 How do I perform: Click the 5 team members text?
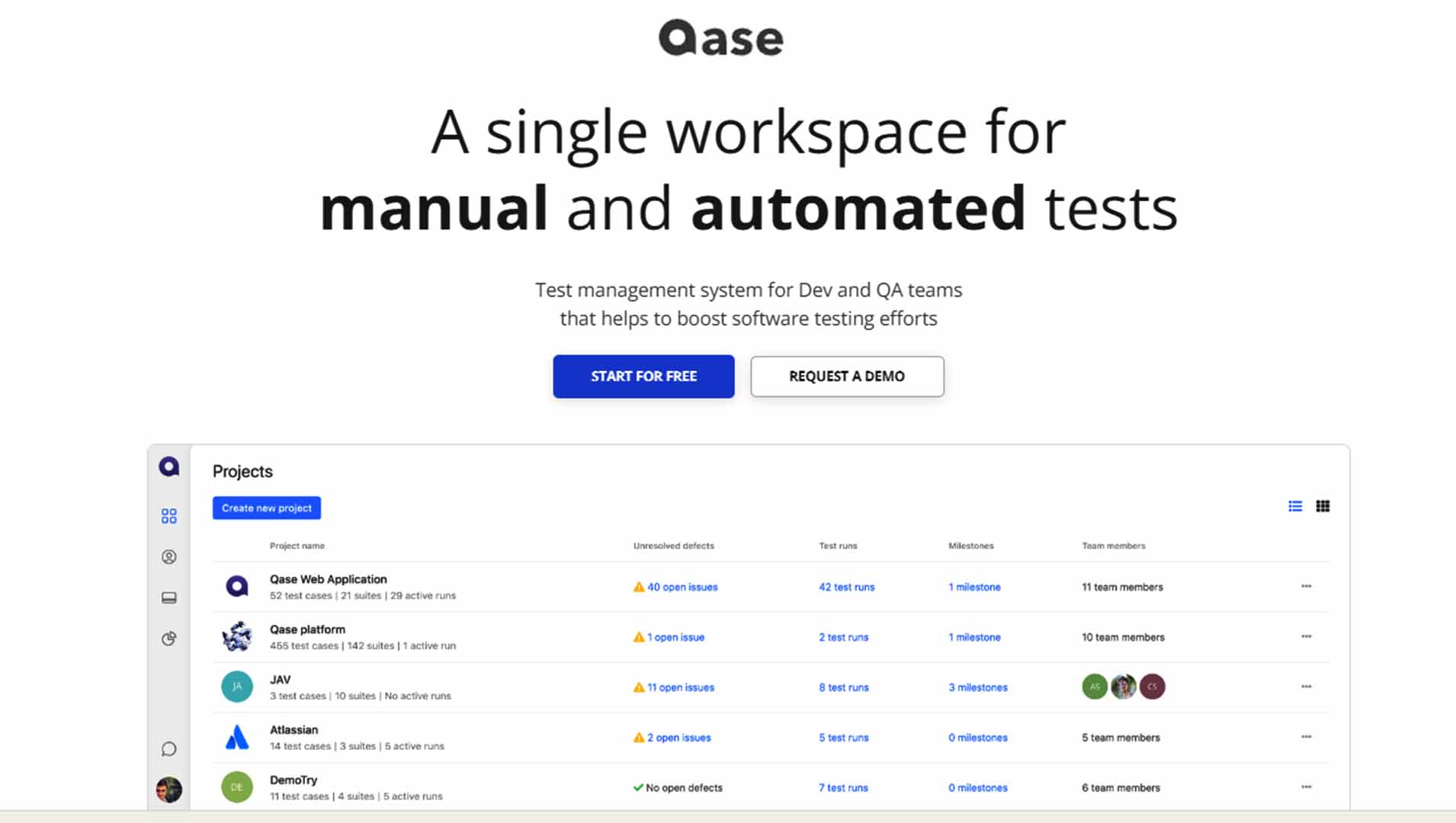click(x=1121, y=738)
